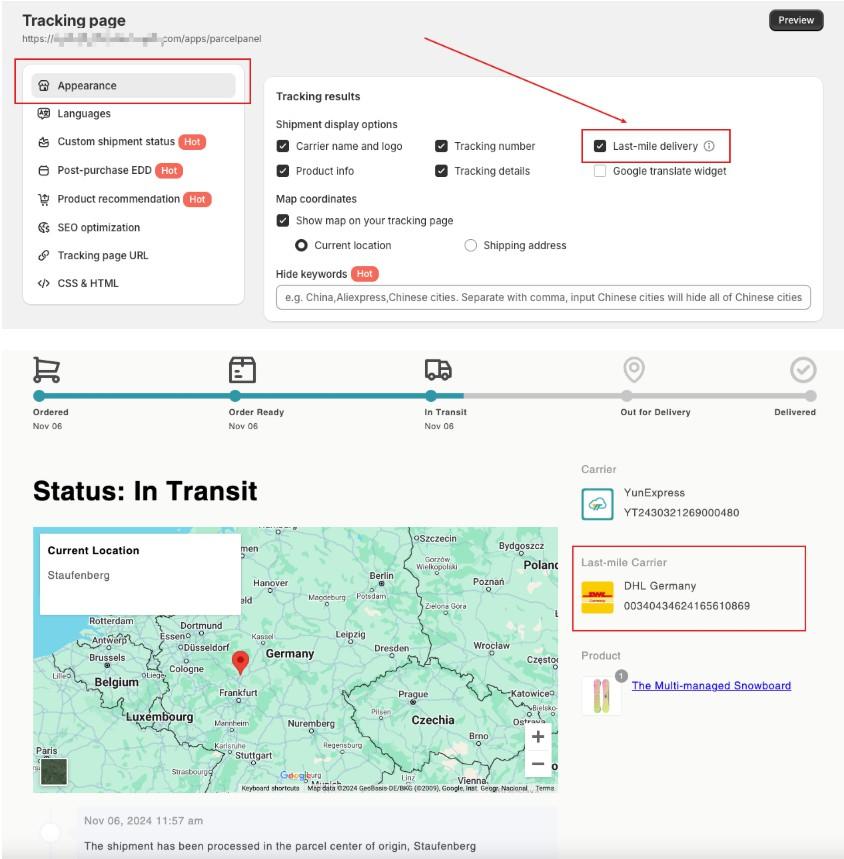Toggle Show map on tracking page
This screenshot has width=844, height=859.
pos(283,220)
